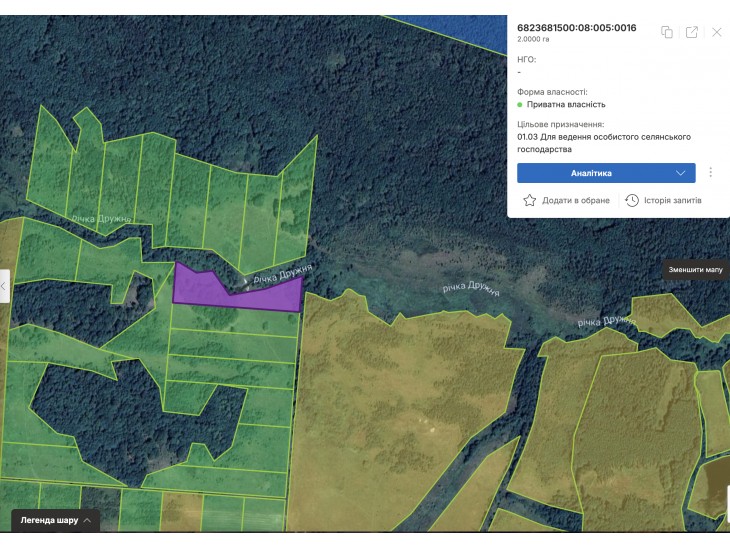The height and width of the screenshot is (547, 730).
Task: Click the НГО label
Action: pyautogui.click(x=527, y=59)
